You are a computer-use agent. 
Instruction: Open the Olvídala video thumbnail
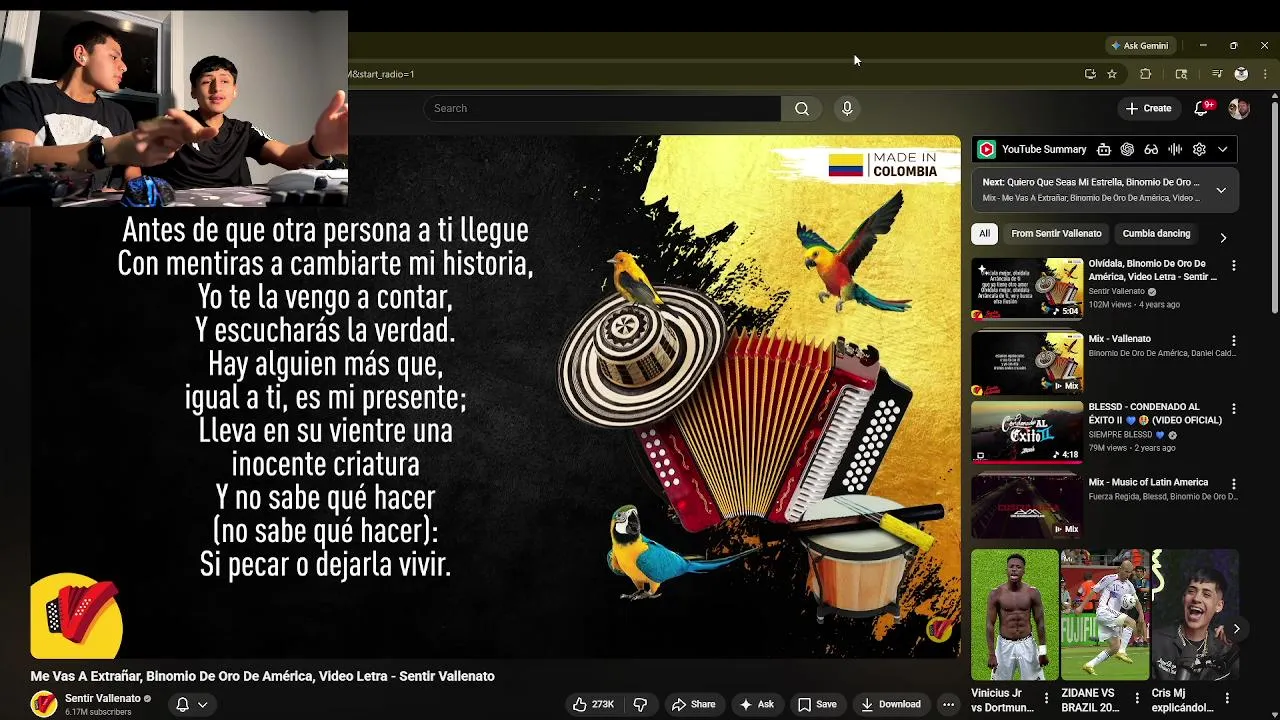pyautogui.click(x=1027, y=289)
